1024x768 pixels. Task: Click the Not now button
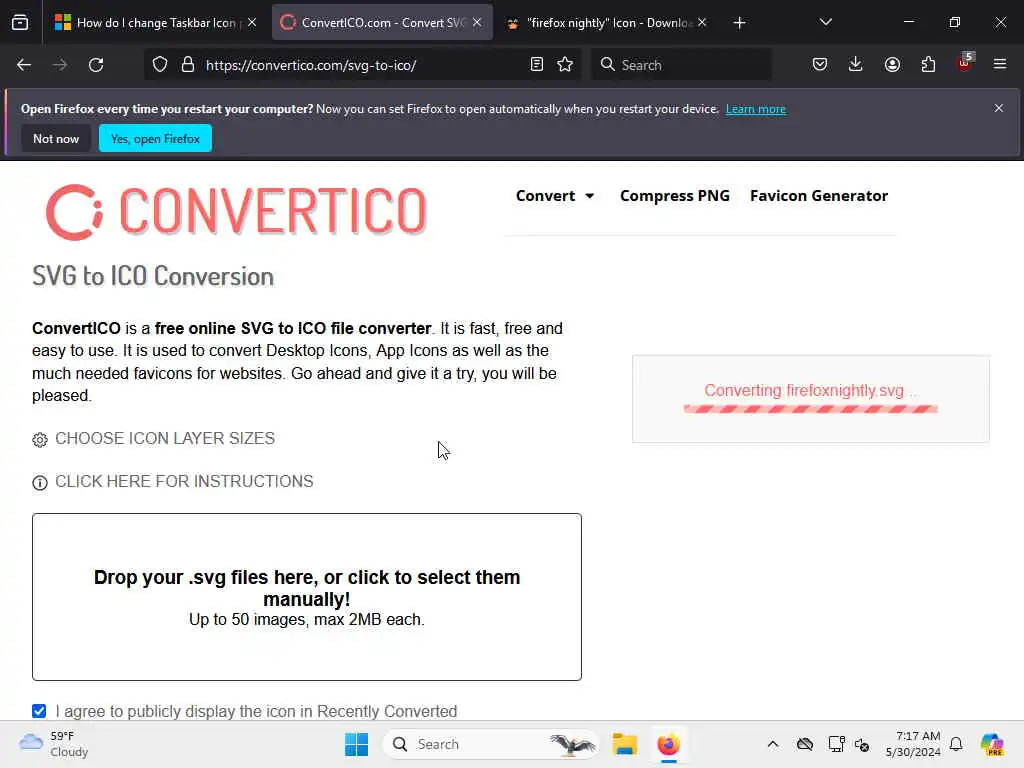coord(56,138)
